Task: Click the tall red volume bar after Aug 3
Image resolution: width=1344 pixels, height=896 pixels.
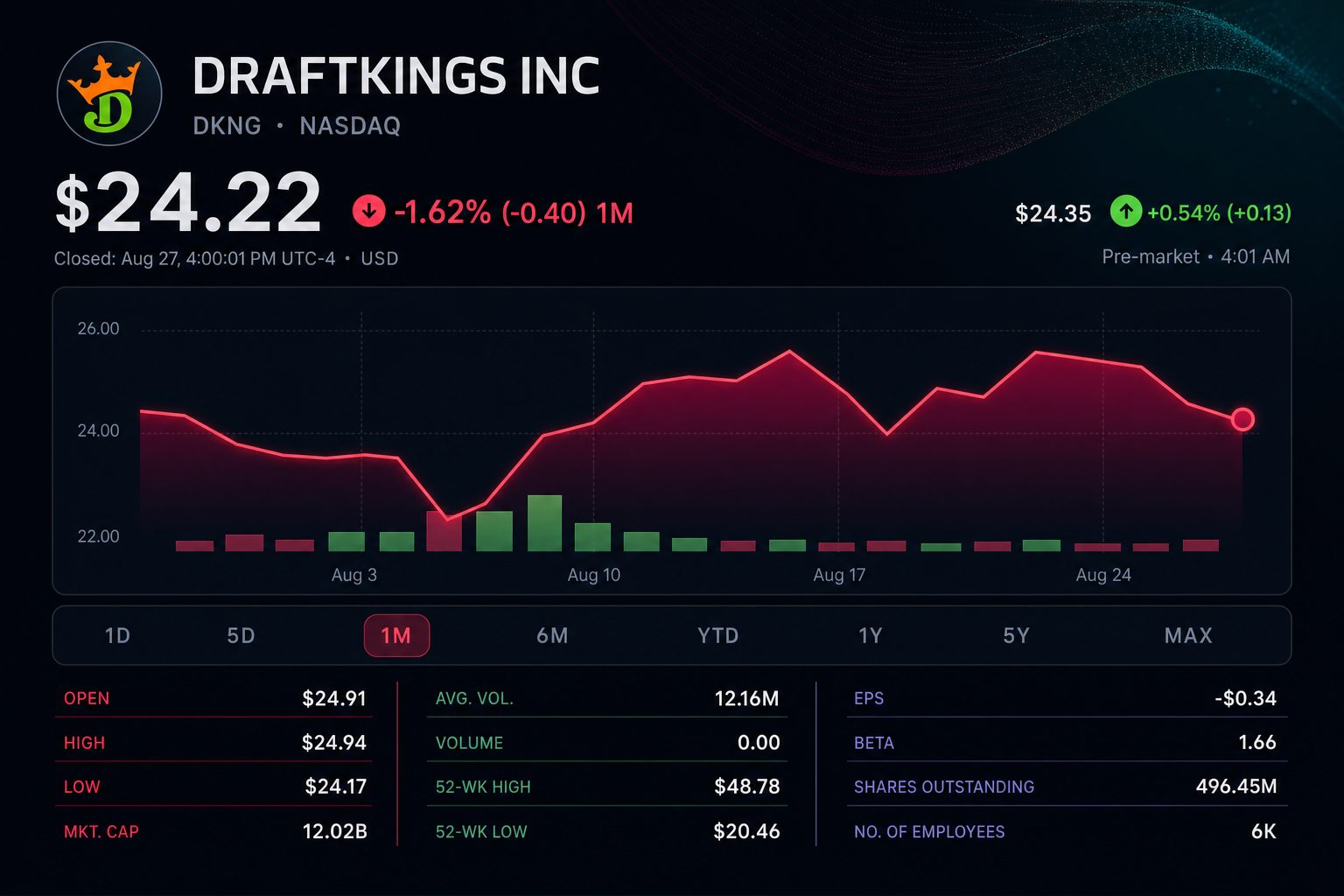Action: pyautogui.click(x=444, y=531)
